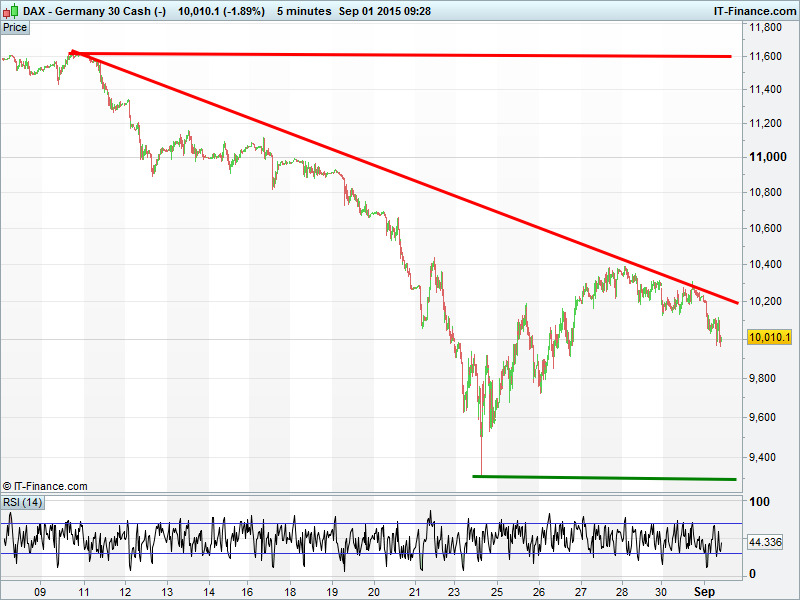Viewport: 800px width, 600px height.
Task: Select the descending red trendline
Action: tap(400, 173)
